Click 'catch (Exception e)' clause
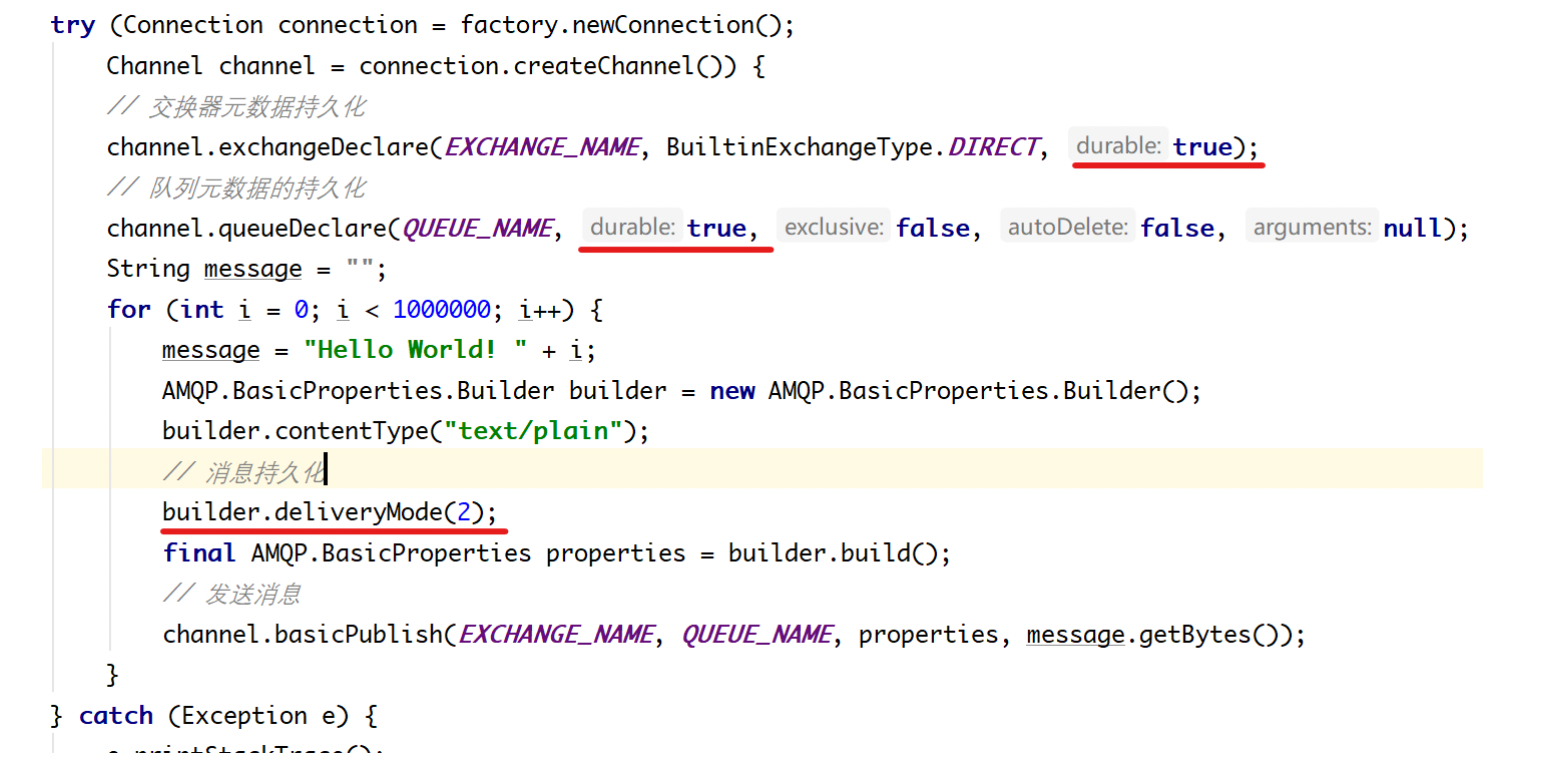The height and width of the screenshot is (764, 1554). pos(216,716)
